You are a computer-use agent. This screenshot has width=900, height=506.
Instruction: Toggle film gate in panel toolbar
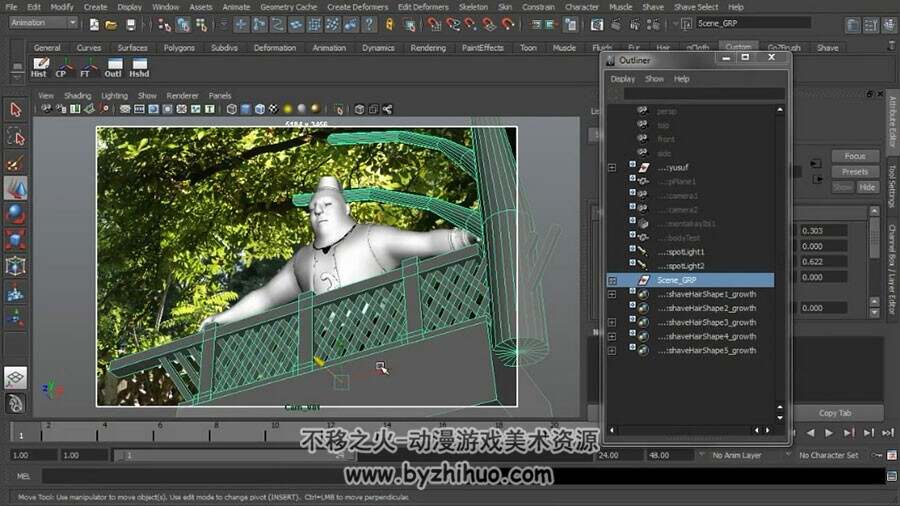(x=139, y=109)
